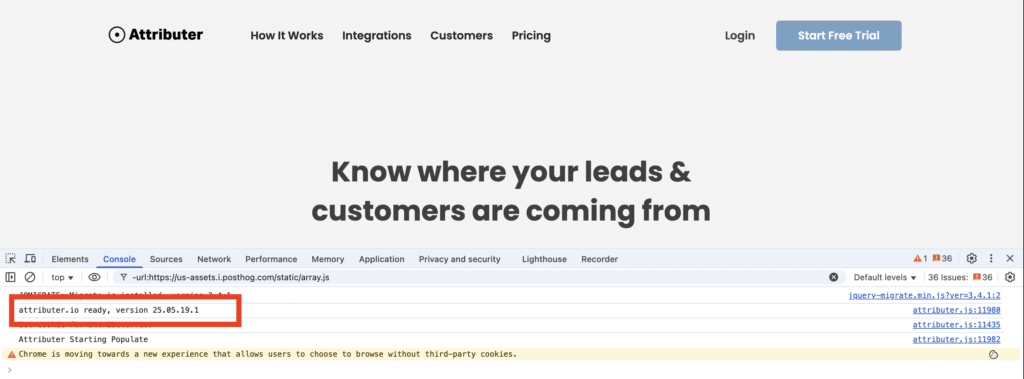
Task: Open the DevTools three-dot menu
Action: pyautogui.click(x=991, y=258)
